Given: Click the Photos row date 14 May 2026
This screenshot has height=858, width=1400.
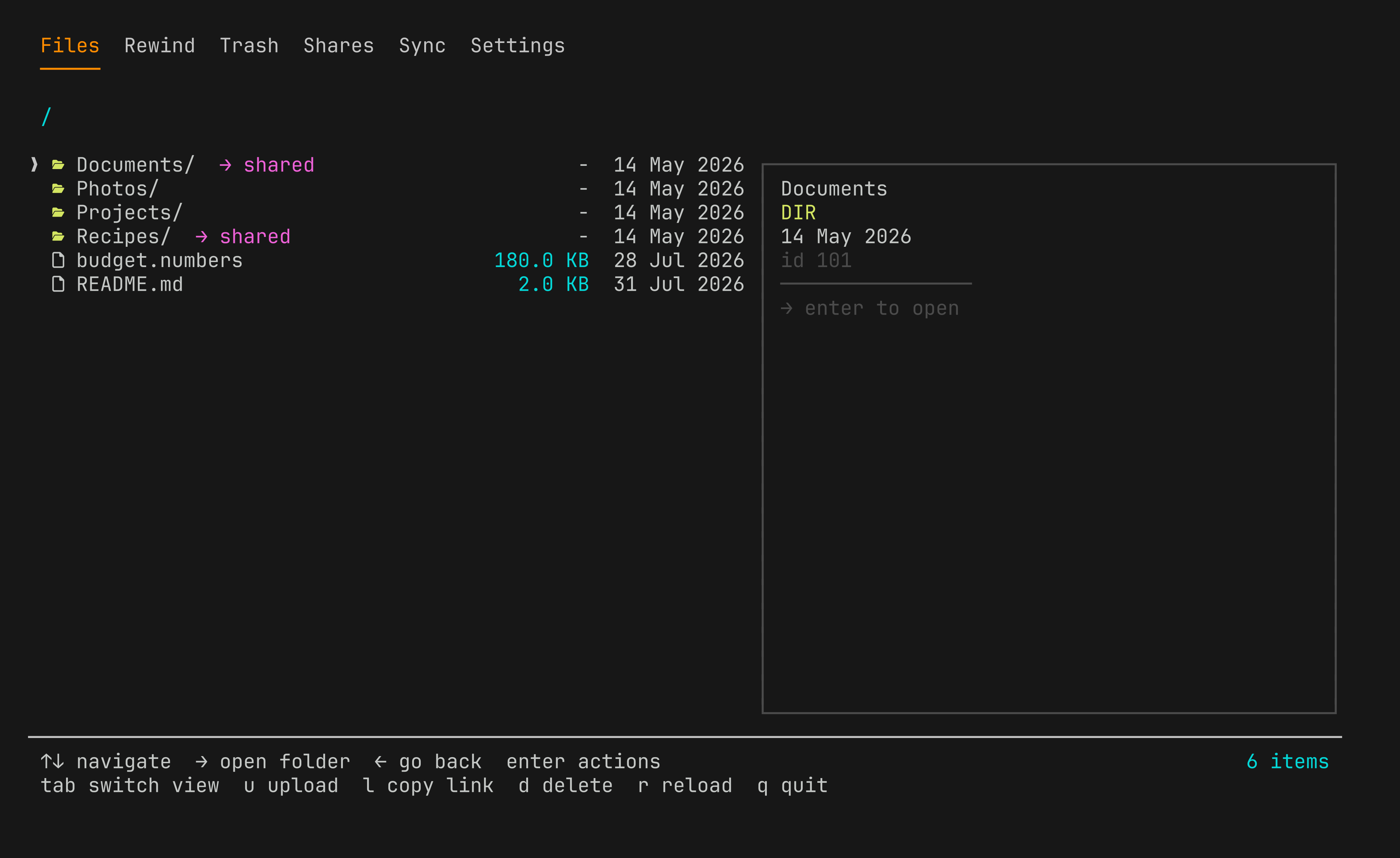Looking at the screenshot, I should tap(679, 189).
